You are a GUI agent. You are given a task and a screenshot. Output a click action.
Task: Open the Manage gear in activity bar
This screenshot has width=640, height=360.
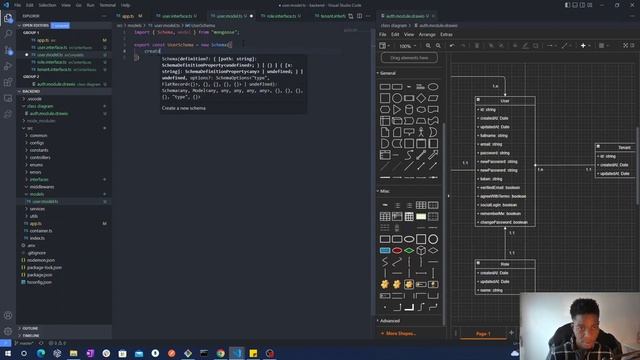point(8,331)
